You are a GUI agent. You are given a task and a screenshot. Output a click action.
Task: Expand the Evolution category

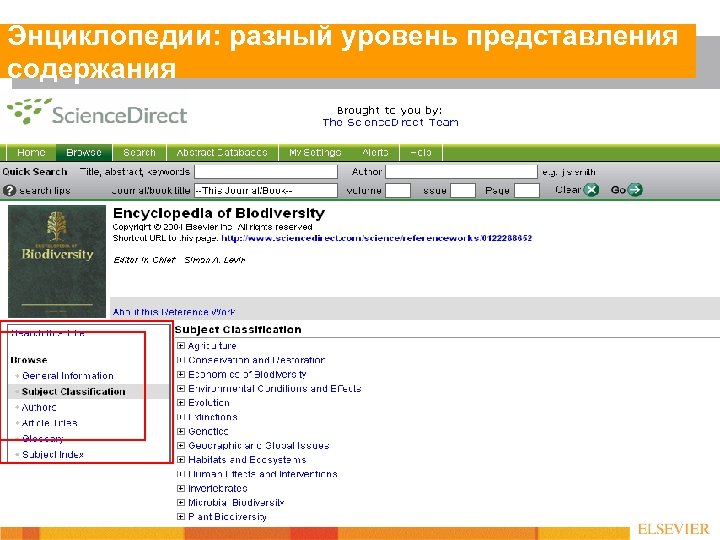[x=181, y=403]
